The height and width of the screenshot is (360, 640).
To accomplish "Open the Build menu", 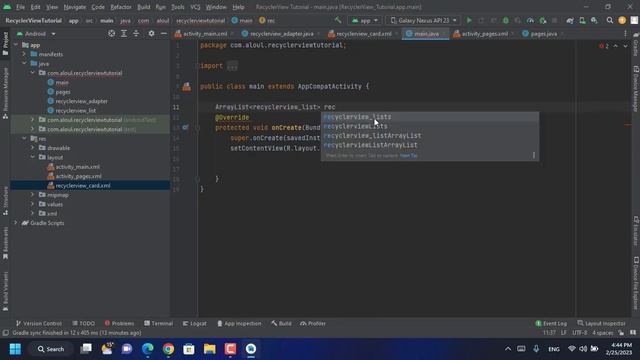I will (x=144, y=7).
